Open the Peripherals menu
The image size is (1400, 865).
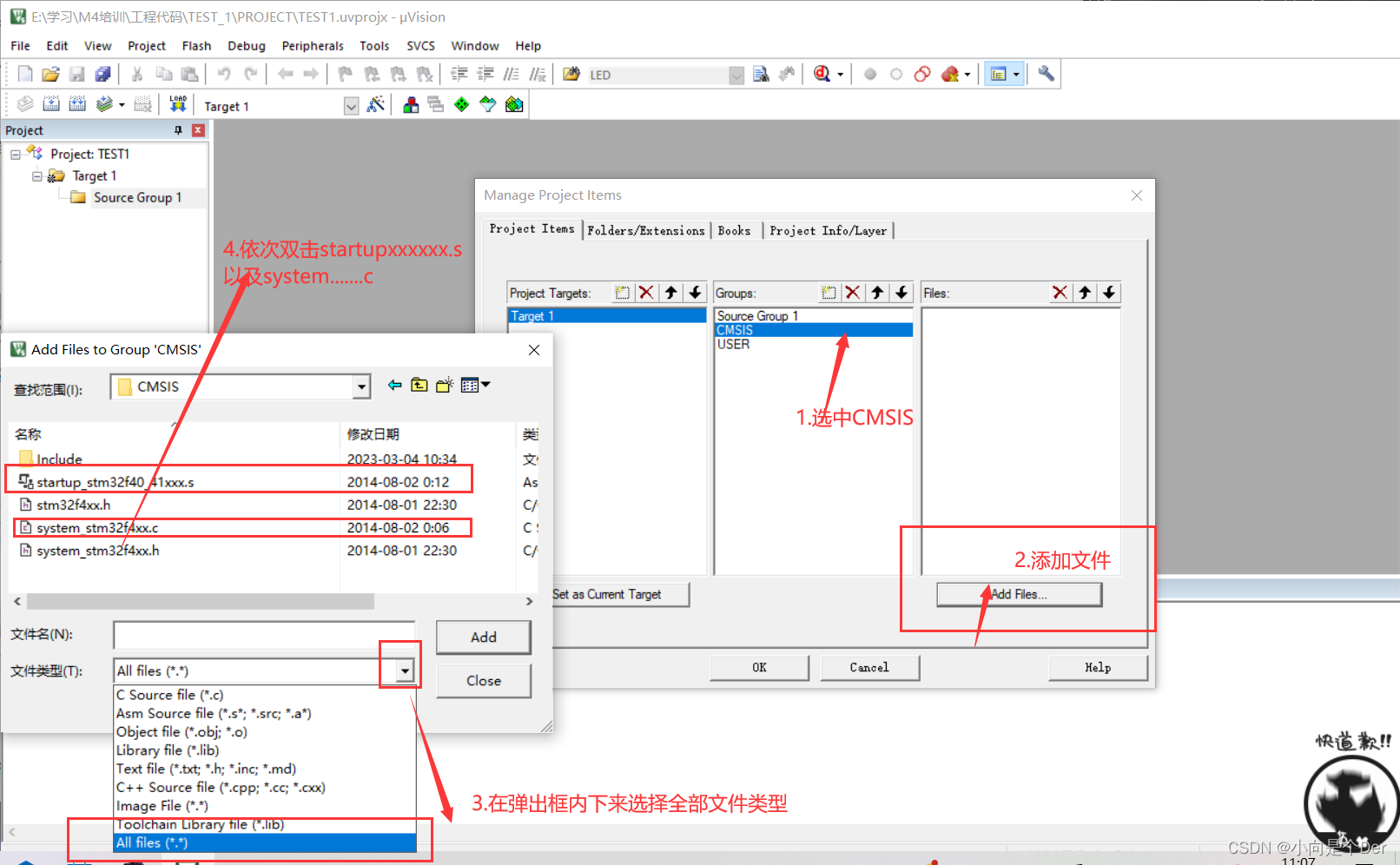click(313, 46)
